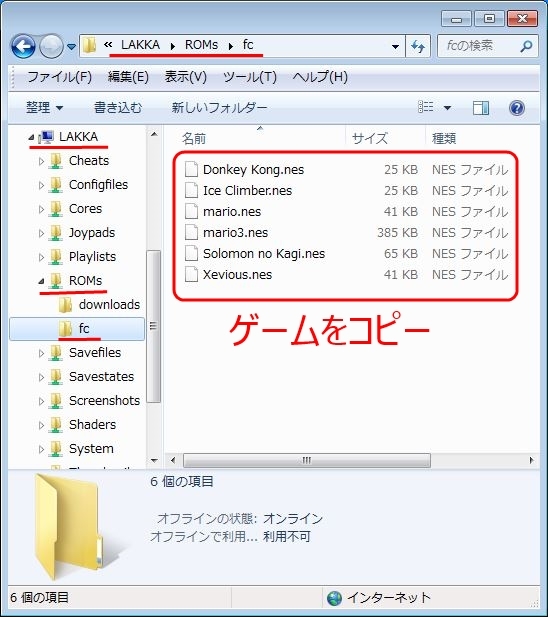548x617 pixels.
Task: Click the file list horizontal scrollbar thumb
Action: [x=307, y=460]
